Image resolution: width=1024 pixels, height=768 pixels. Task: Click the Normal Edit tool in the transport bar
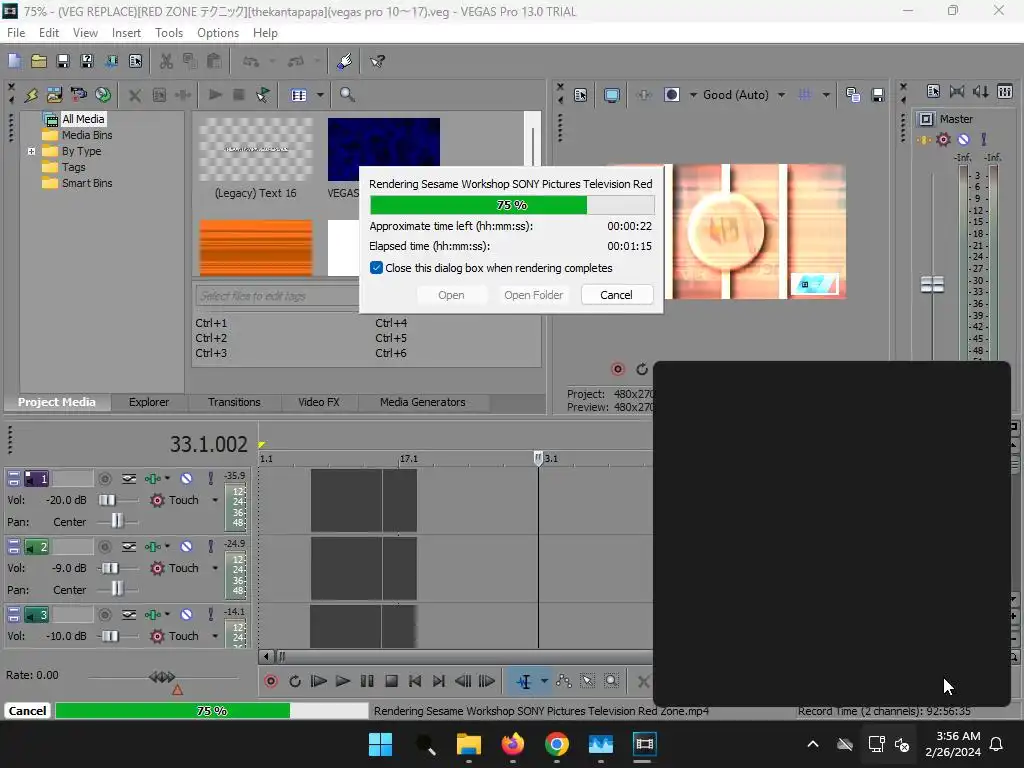(x=524, y=682)
